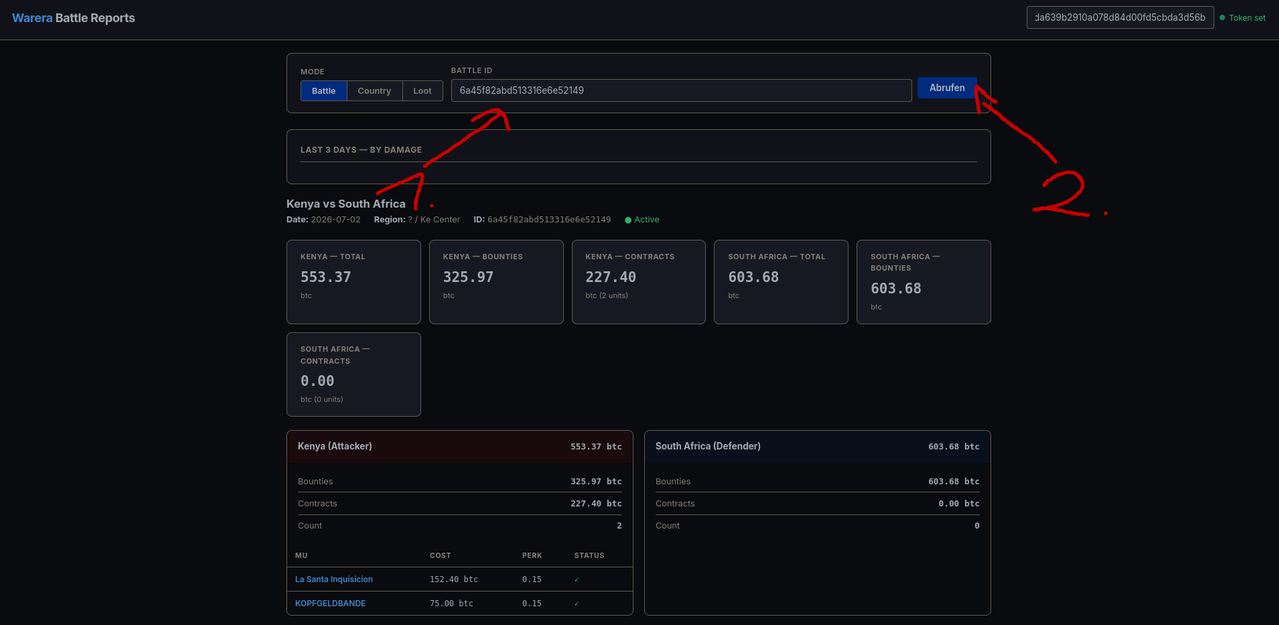Click Kenya panel Contracts row 227.40 btc
The width and height of the screenshot is (1279, 625).
460,503
